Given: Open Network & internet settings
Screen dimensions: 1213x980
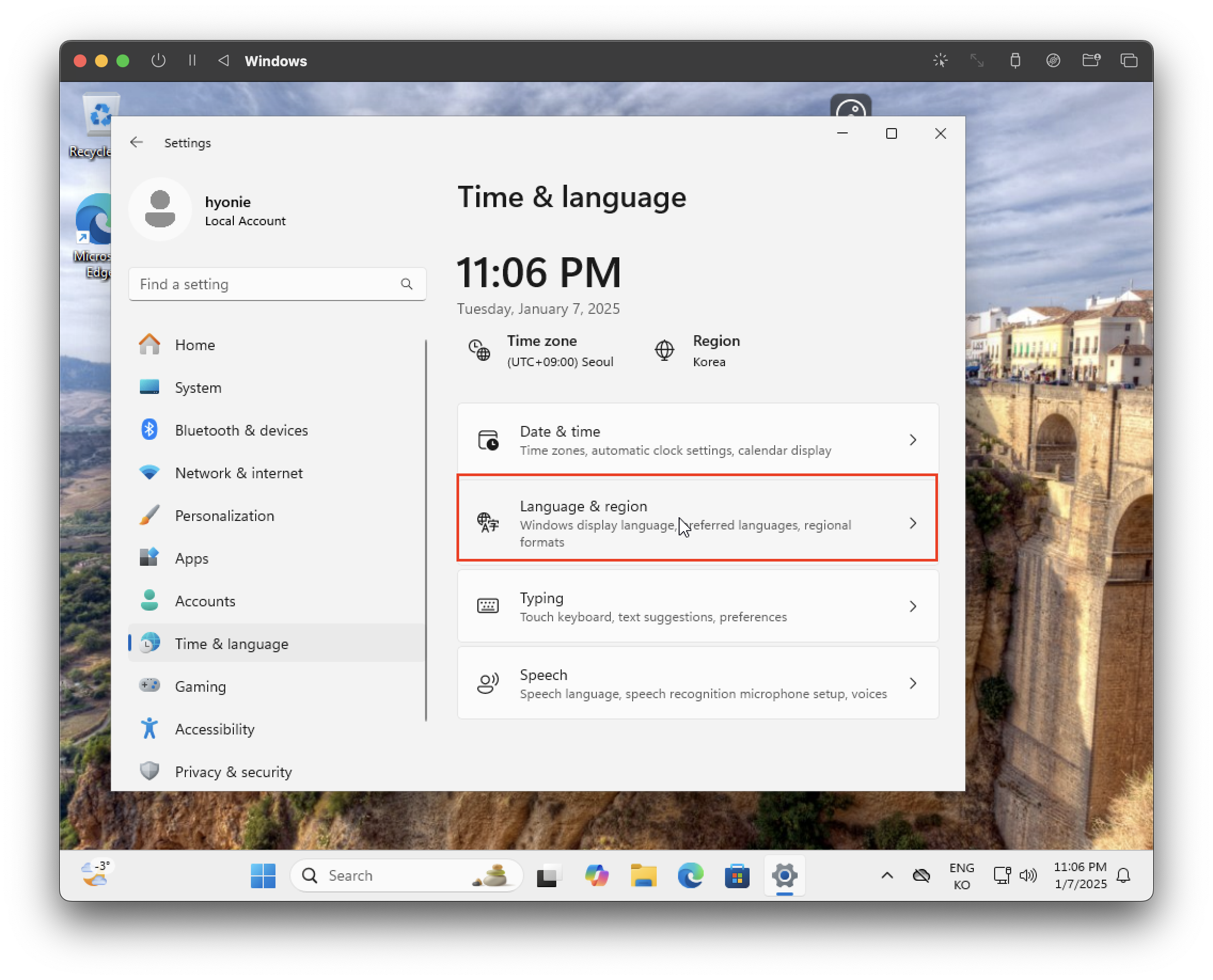Looking at the screenshot, I should coord(238,473).
